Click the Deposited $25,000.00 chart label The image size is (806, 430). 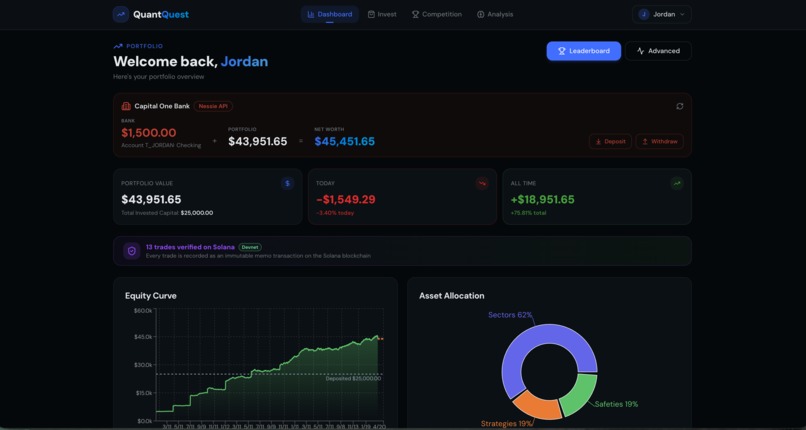(353, 378)
